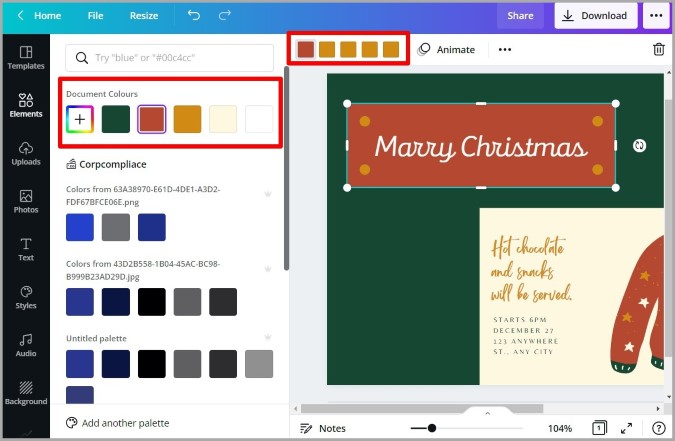
Task: Open the top-right more menu
Action: pyautogui.click(x=656, y=16)
